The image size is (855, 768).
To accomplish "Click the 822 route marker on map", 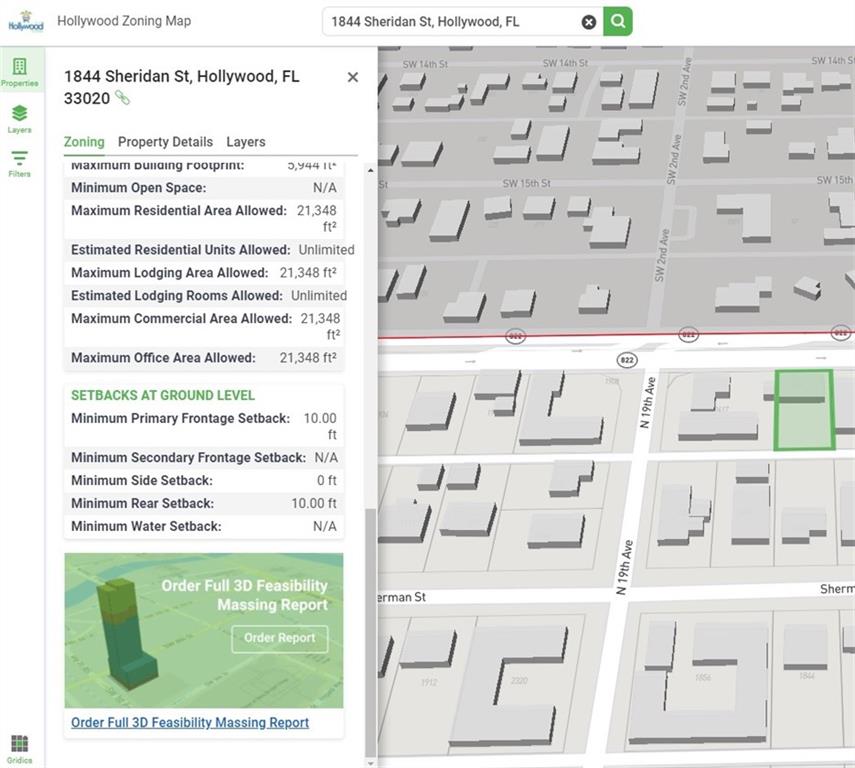I will pyautogui.click(x=627, y=359).
